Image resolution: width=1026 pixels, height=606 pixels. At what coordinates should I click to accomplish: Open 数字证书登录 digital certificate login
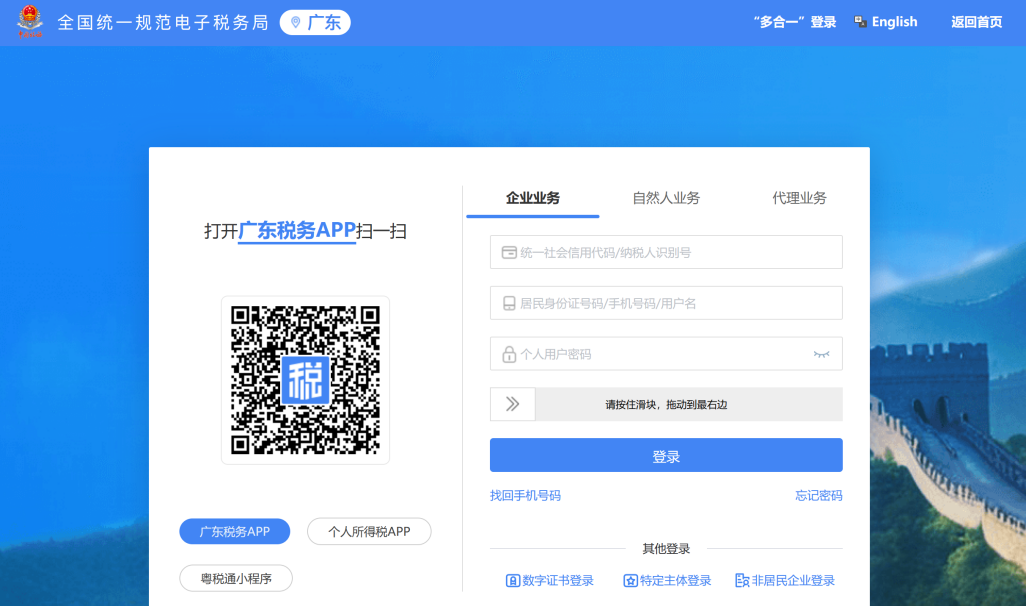[x=550, y=580]
